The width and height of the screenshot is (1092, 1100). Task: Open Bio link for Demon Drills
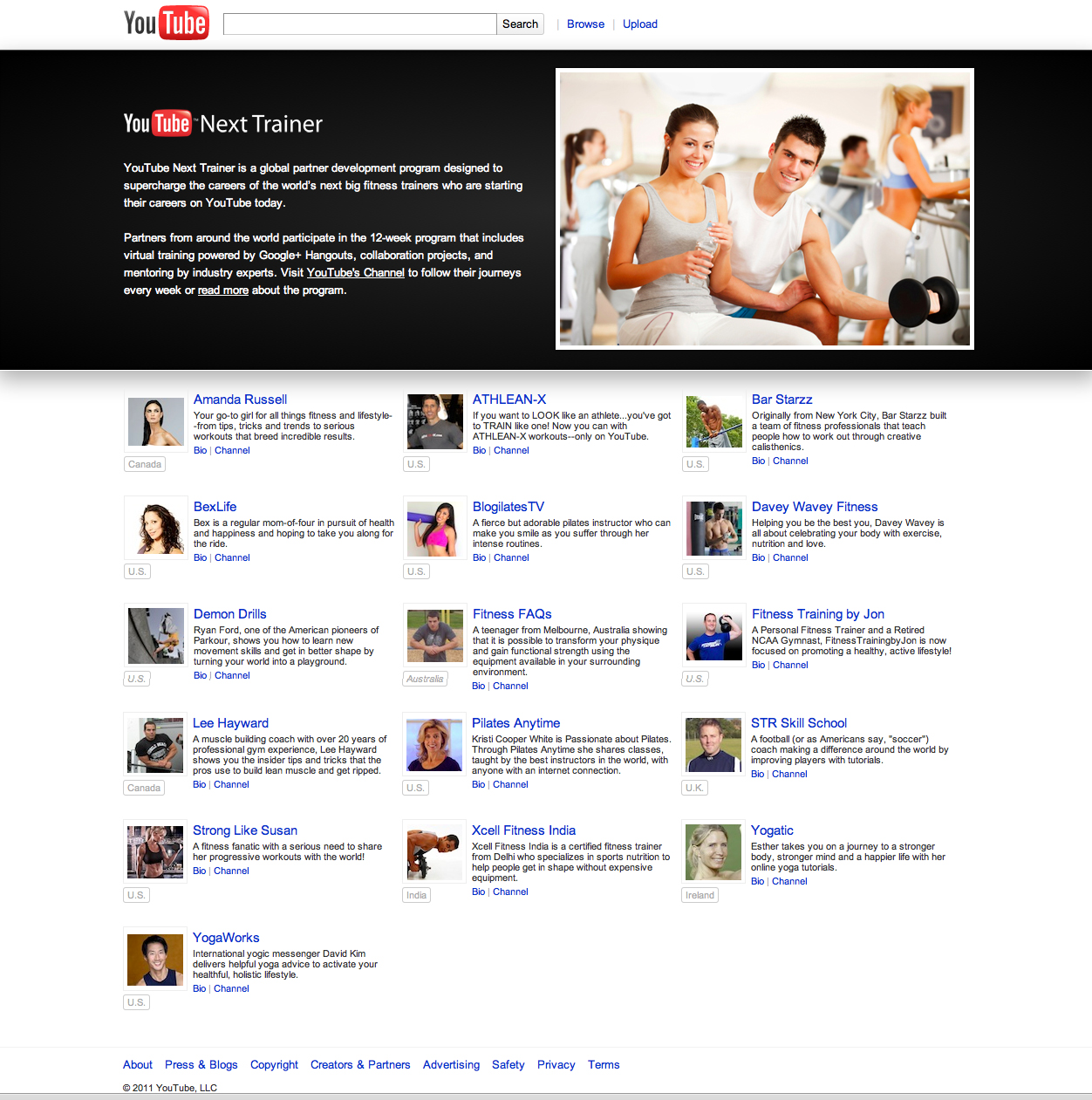[201, 675]
